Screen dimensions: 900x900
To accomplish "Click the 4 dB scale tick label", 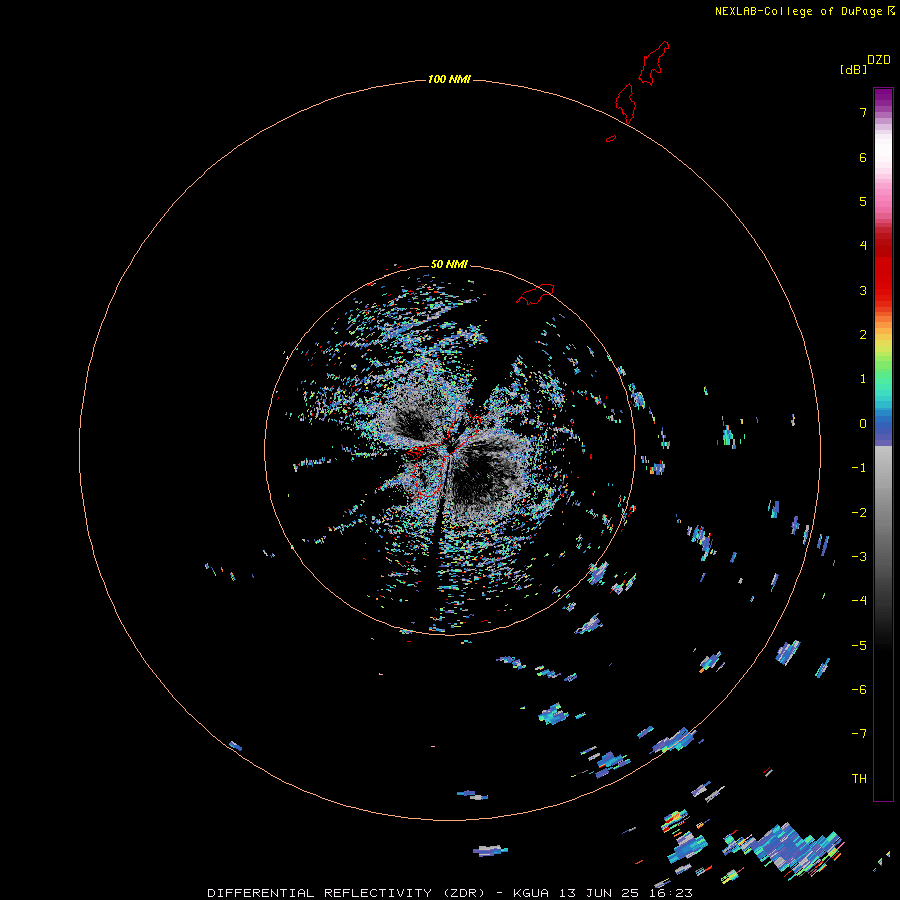I will [x=863, y=246].
